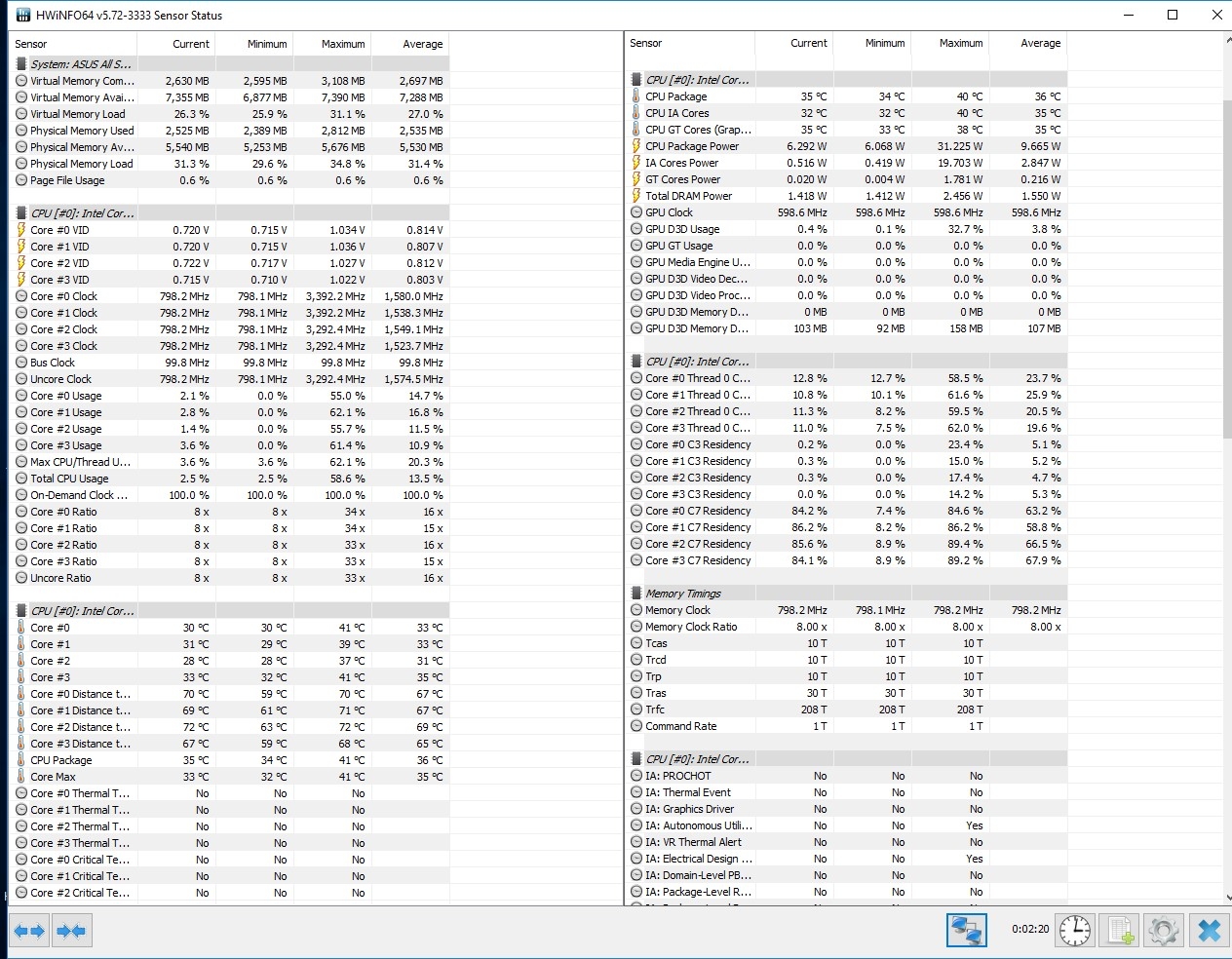Select the Core #0 Thermal T... row
The image size is (1232, 959).
pos(229,793)
